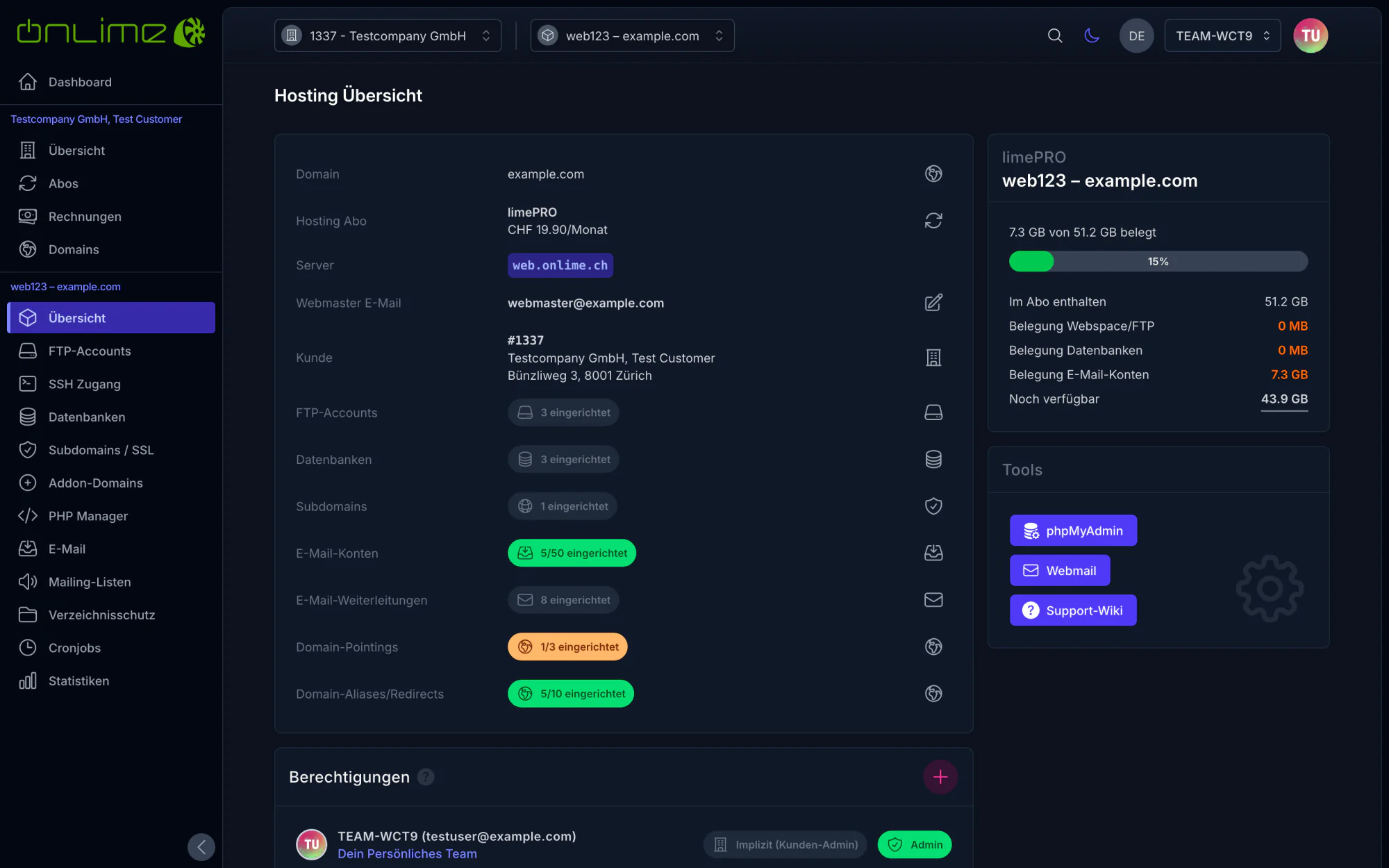This screenshot has width=1389, height=868.
Task: Select highlighted hosting Übersicht item
Action: [x=111, y=318]
